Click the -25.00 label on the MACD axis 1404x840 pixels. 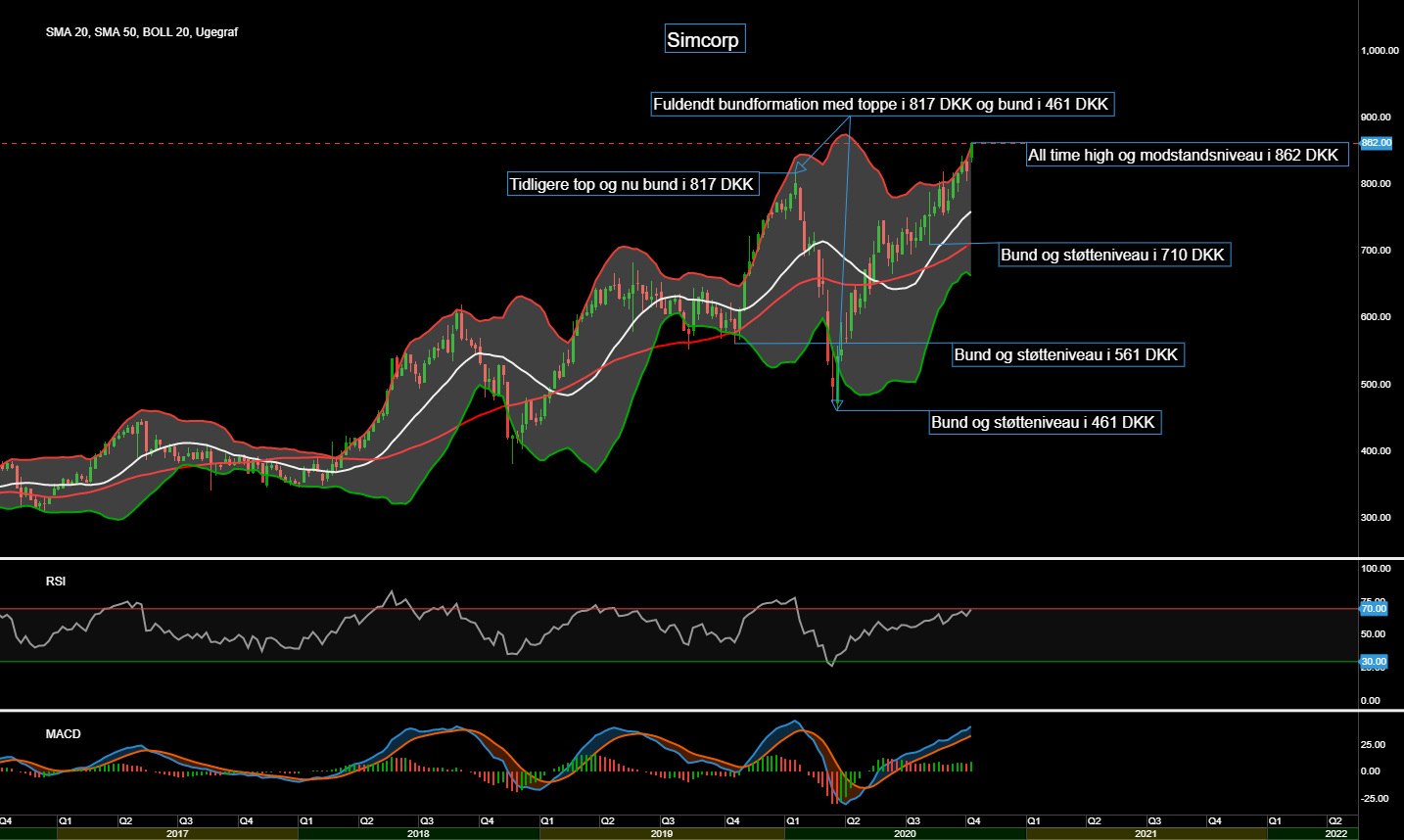point(1375,799)
